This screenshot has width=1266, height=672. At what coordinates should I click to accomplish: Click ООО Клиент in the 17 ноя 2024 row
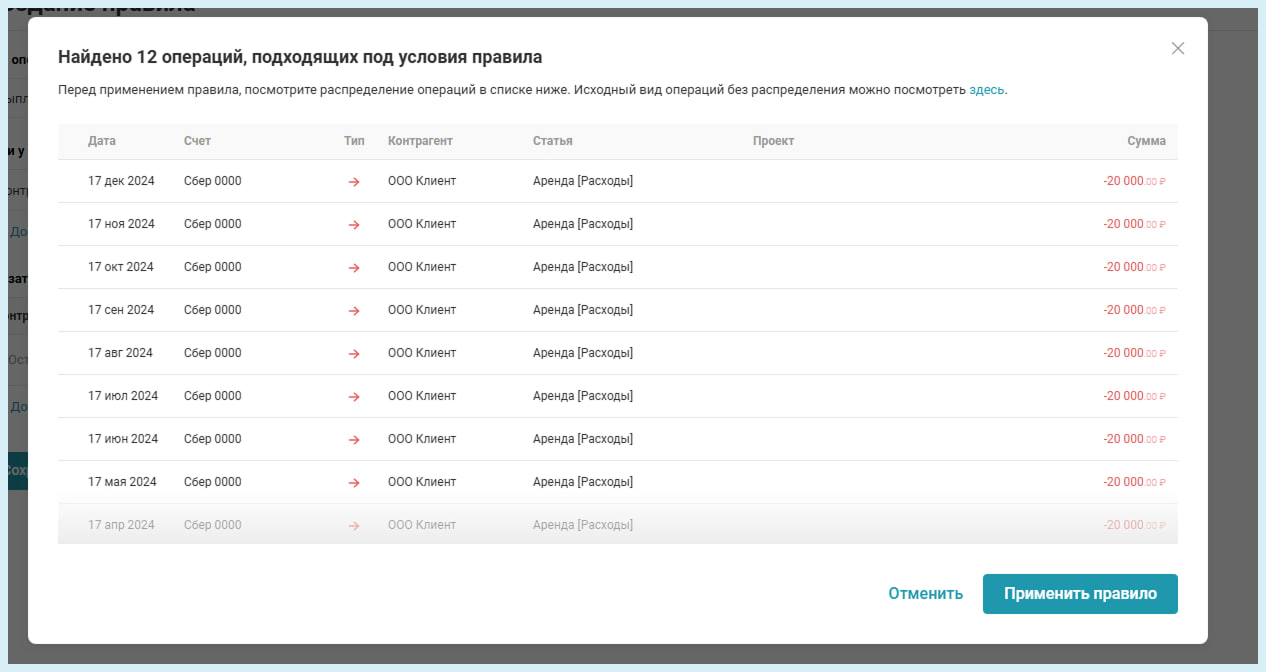pyautogui.click(x=422, y=224)
